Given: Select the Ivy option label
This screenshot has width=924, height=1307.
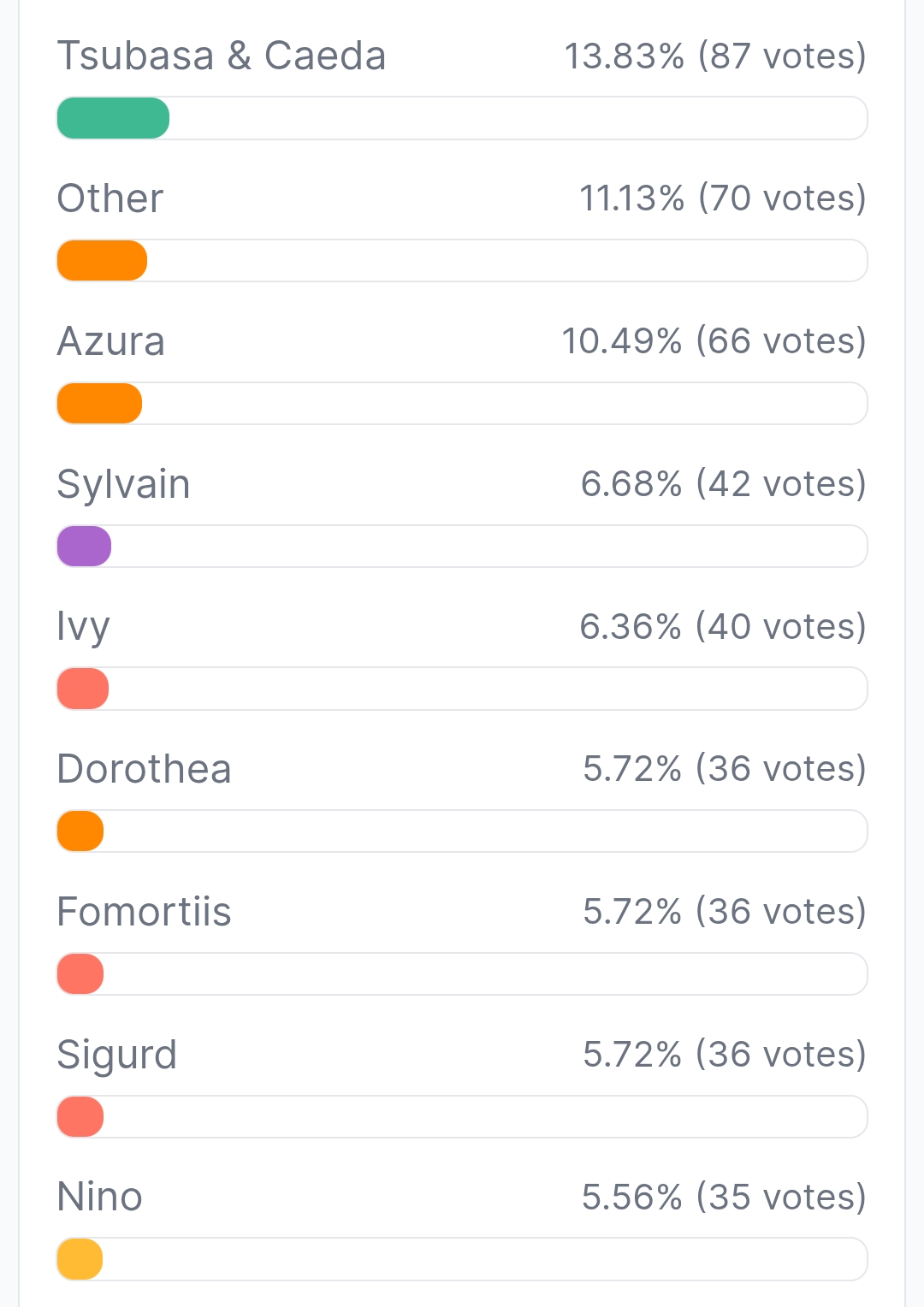Looking at the screenshot, I should [x=84, y=628].
